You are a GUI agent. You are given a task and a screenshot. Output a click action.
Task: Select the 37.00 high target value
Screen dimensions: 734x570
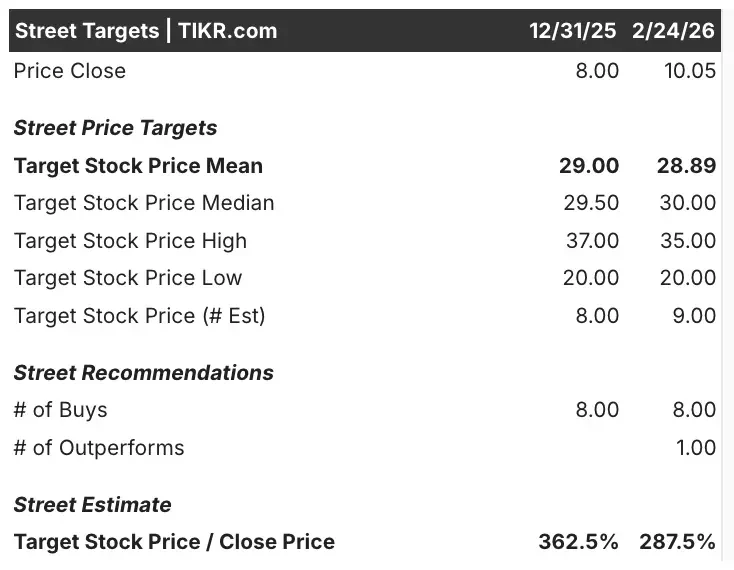[590, 241]
